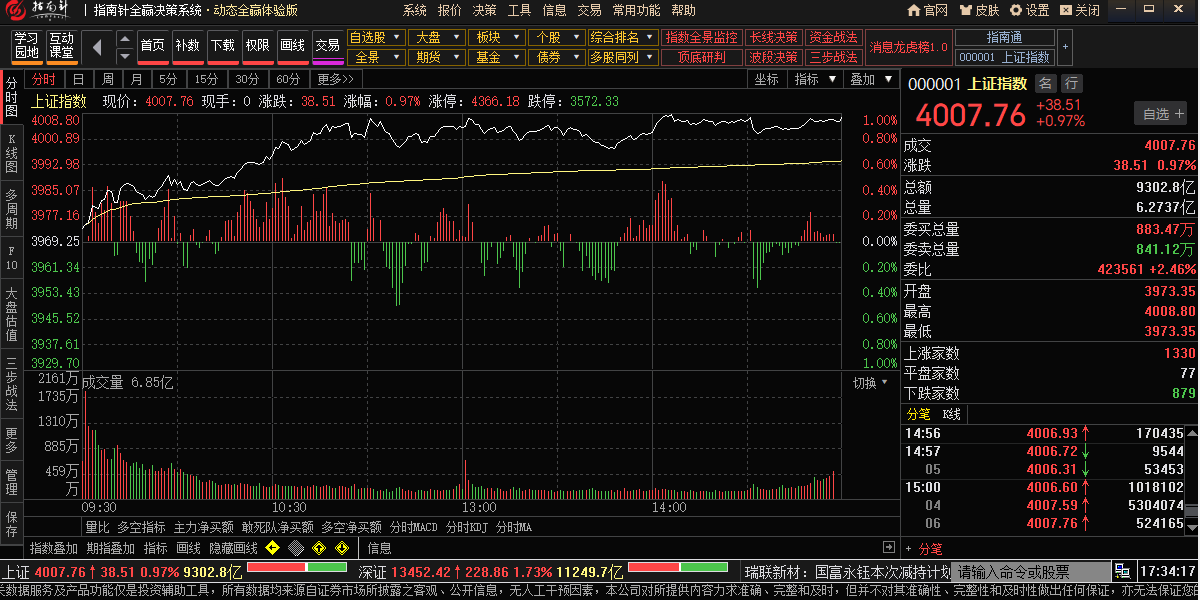Click the 顶底研判 button
The height and width of the screenshot is (600, 1200).
click(x=702, y=57)
